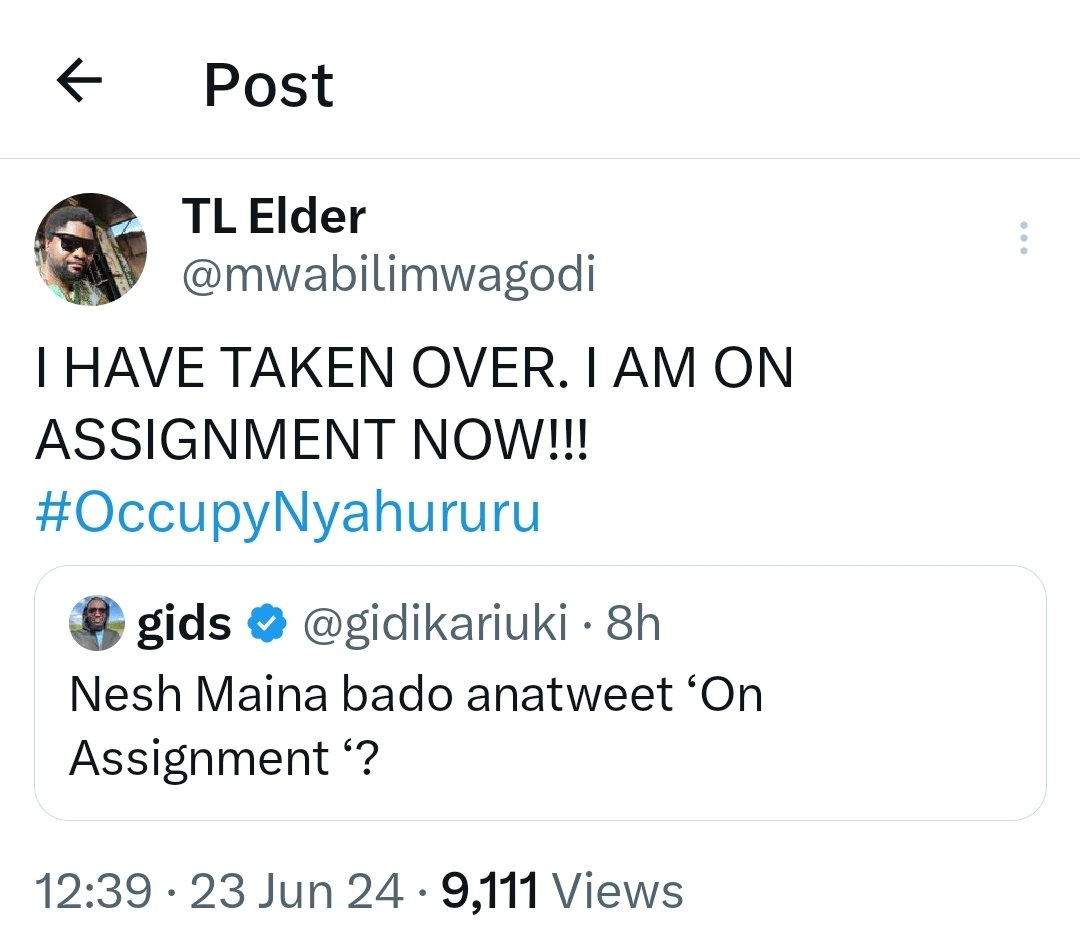Tap the back arrow icon
The width and height of the screenshot is (1080, 946).
tap(80, 82)
